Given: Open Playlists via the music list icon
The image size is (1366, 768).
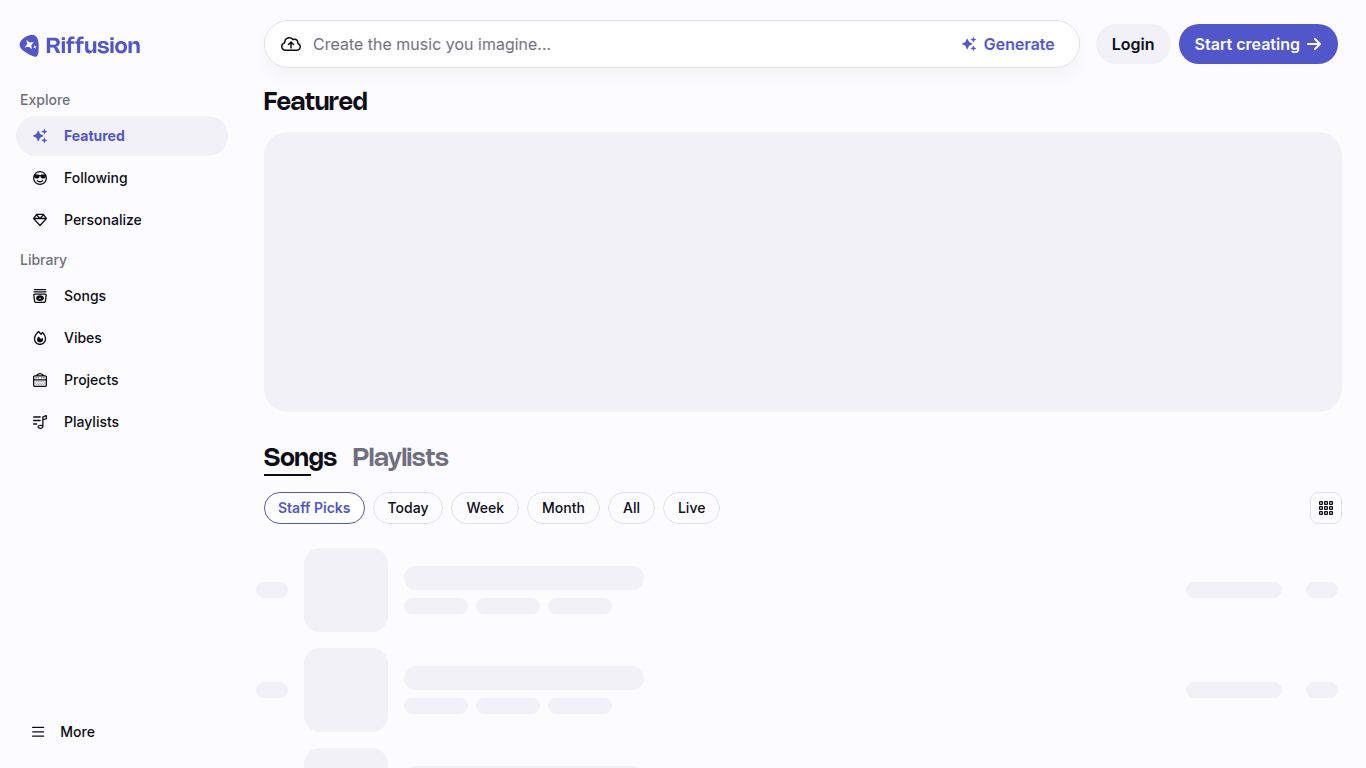Looking at the screenshot, I should (x=40, y=422).
